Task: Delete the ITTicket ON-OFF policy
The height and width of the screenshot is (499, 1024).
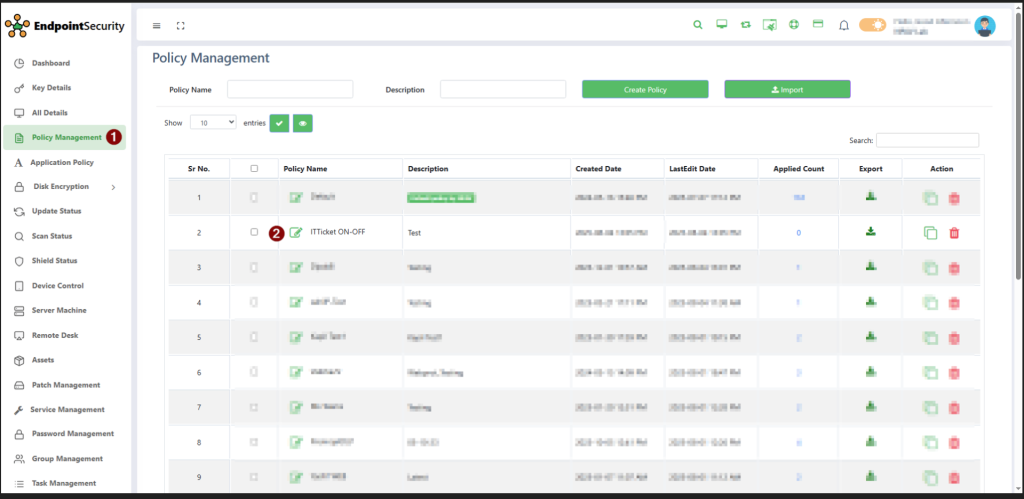Action: 954,233
